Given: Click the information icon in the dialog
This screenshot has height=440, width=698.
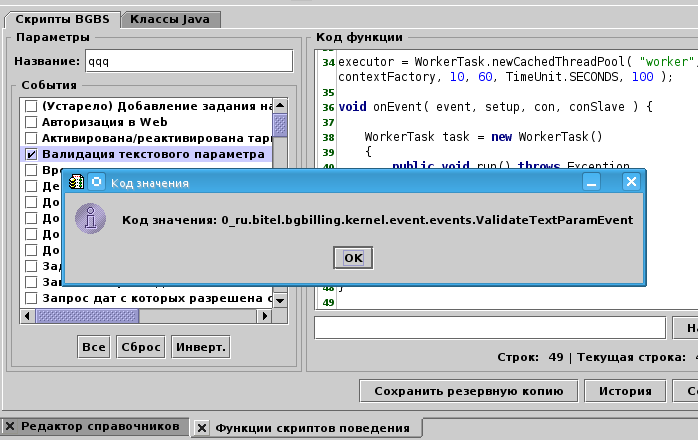Looking at the screenshot, I should click(92, 219).
